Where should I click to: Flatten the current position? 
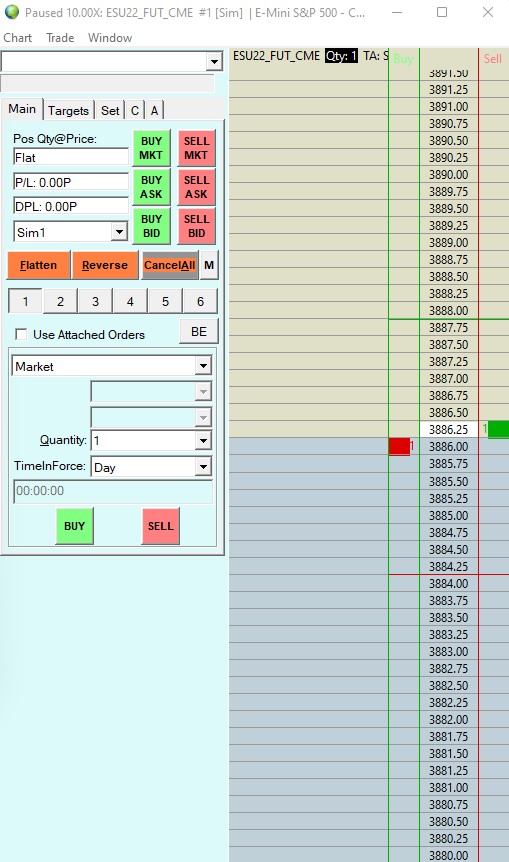click(x=38, y=265)
